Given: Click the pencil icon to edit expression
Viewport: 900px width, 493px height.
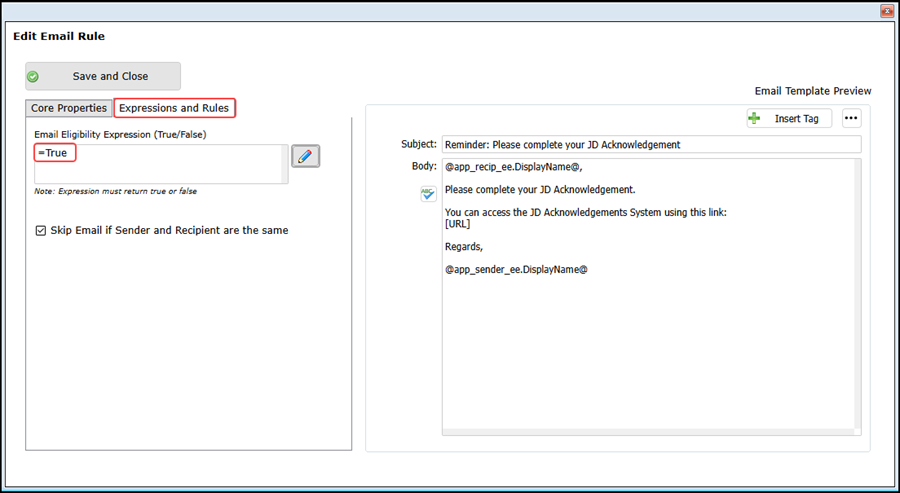Looking at the screenshot, I should click(306, 156).
